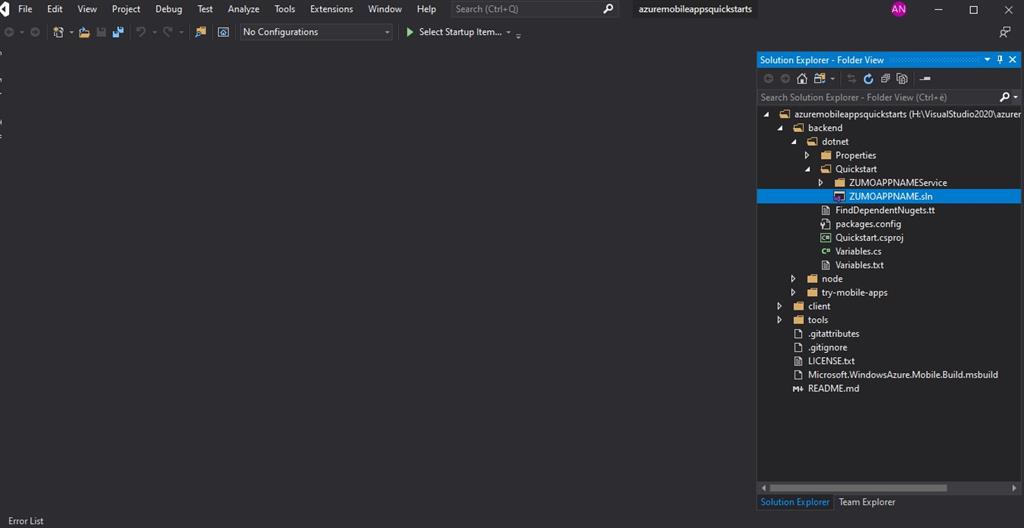Click the New Project toolbar icon
The height and width of the screenshot is (528, 1024).
[58, 32]
